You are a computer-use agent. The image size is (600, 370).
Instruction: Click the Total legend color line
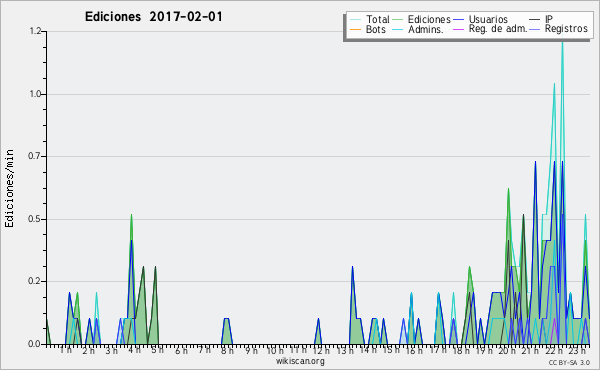point(355,20)
